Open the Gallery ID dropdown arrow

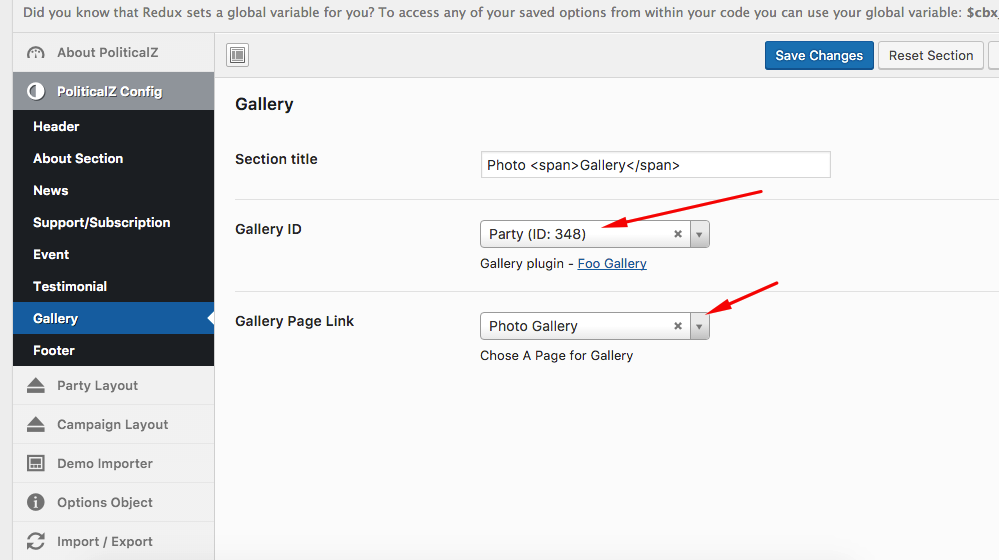click(x=700, y=234)
